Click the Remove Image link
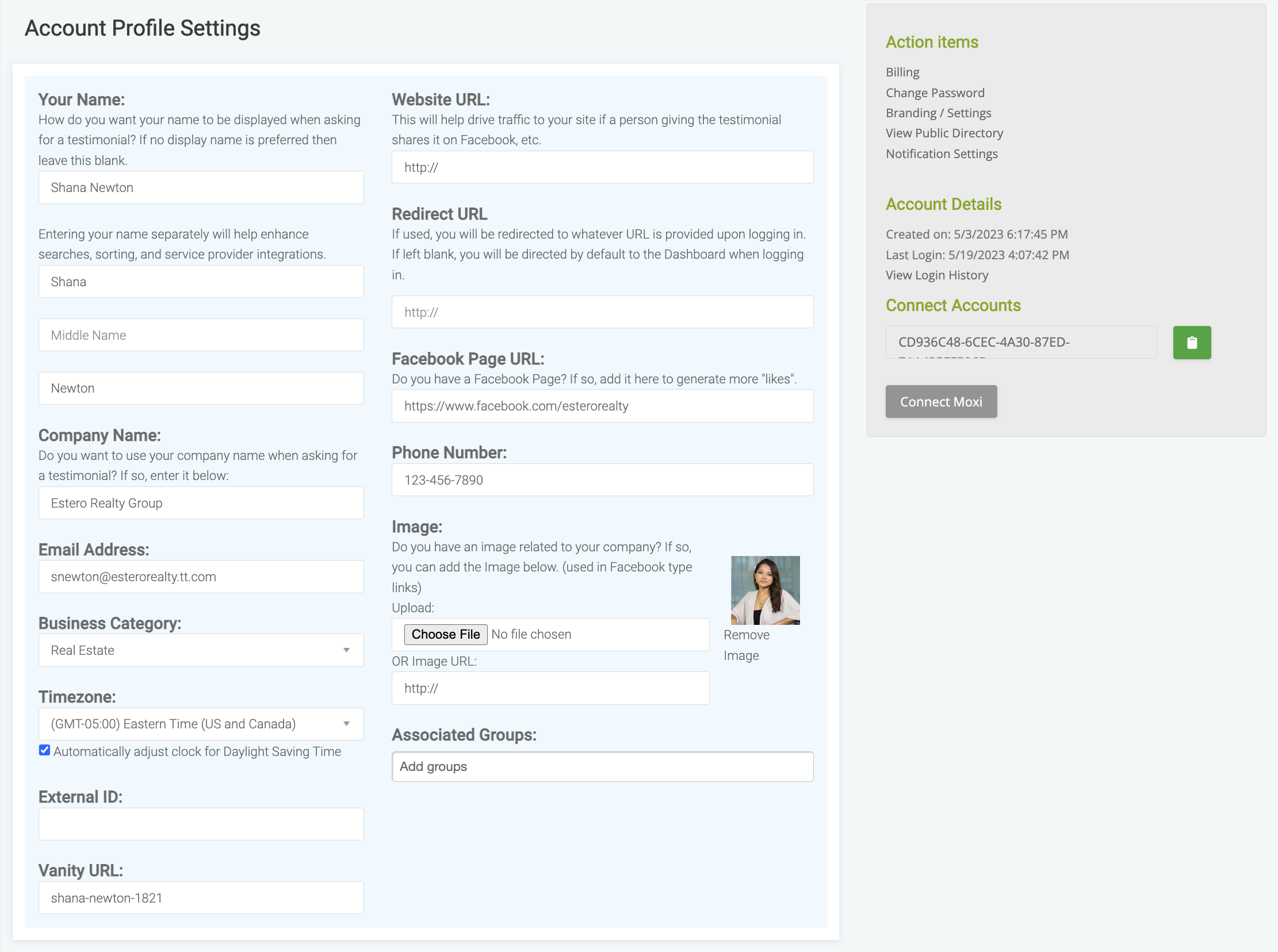 click(x=745, y=645)
